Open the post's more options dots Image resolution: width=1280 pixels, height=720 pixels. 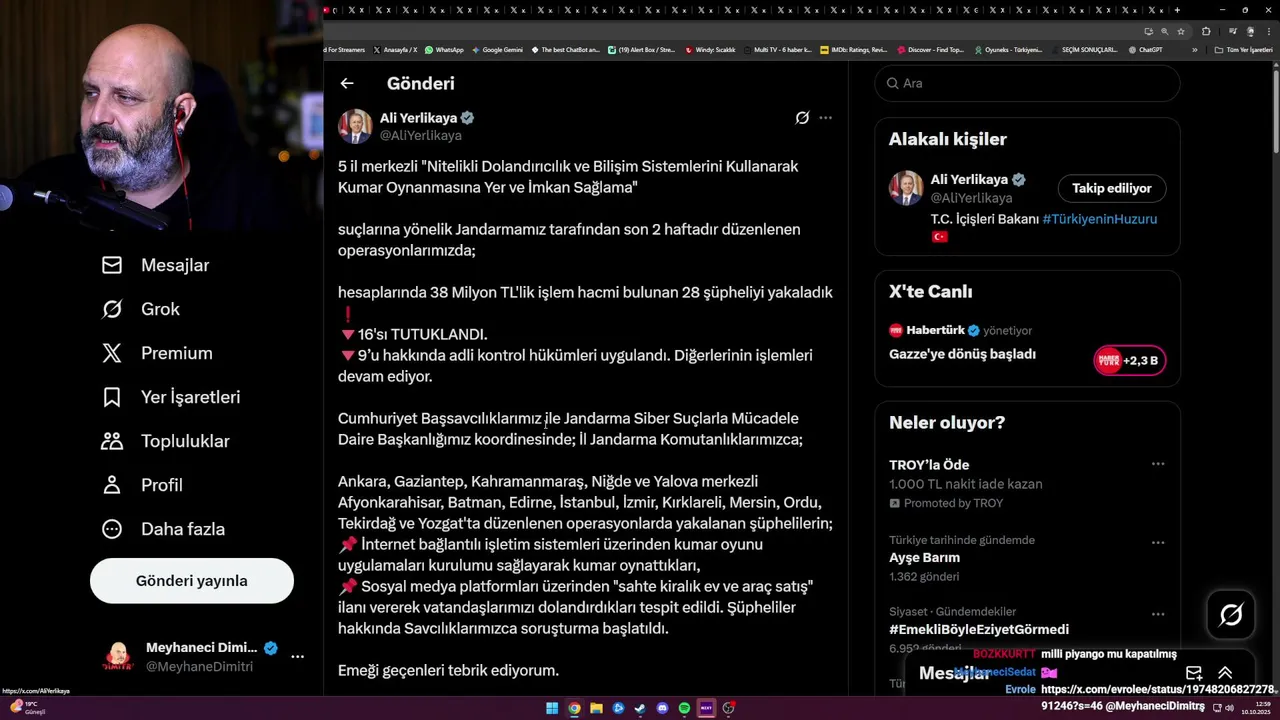click(x=825, y=118)
